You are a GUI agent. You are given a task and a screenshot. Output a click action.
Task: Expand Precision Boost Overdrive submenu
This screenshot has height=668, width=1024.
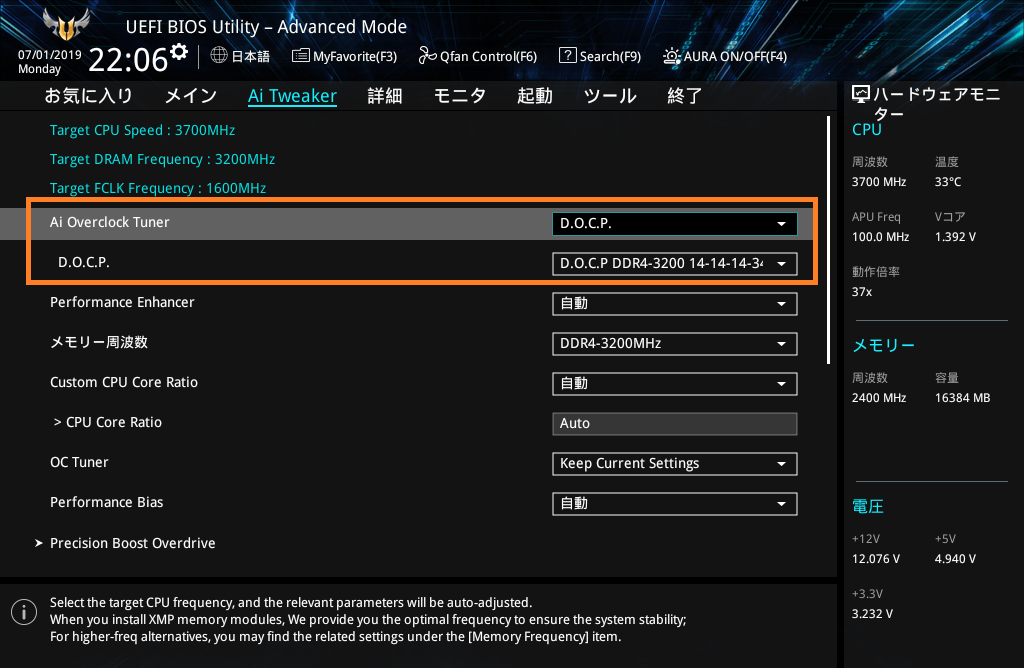click(x=133, y=543)
